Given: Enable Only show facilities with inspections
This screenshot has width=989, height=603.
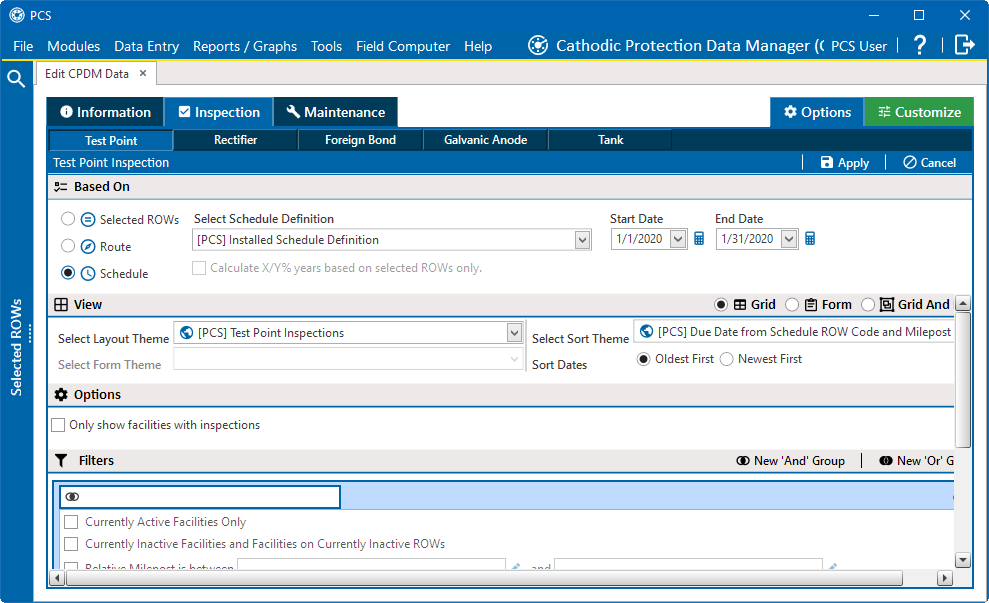Looking at the screenshot, I should point(58,425).
